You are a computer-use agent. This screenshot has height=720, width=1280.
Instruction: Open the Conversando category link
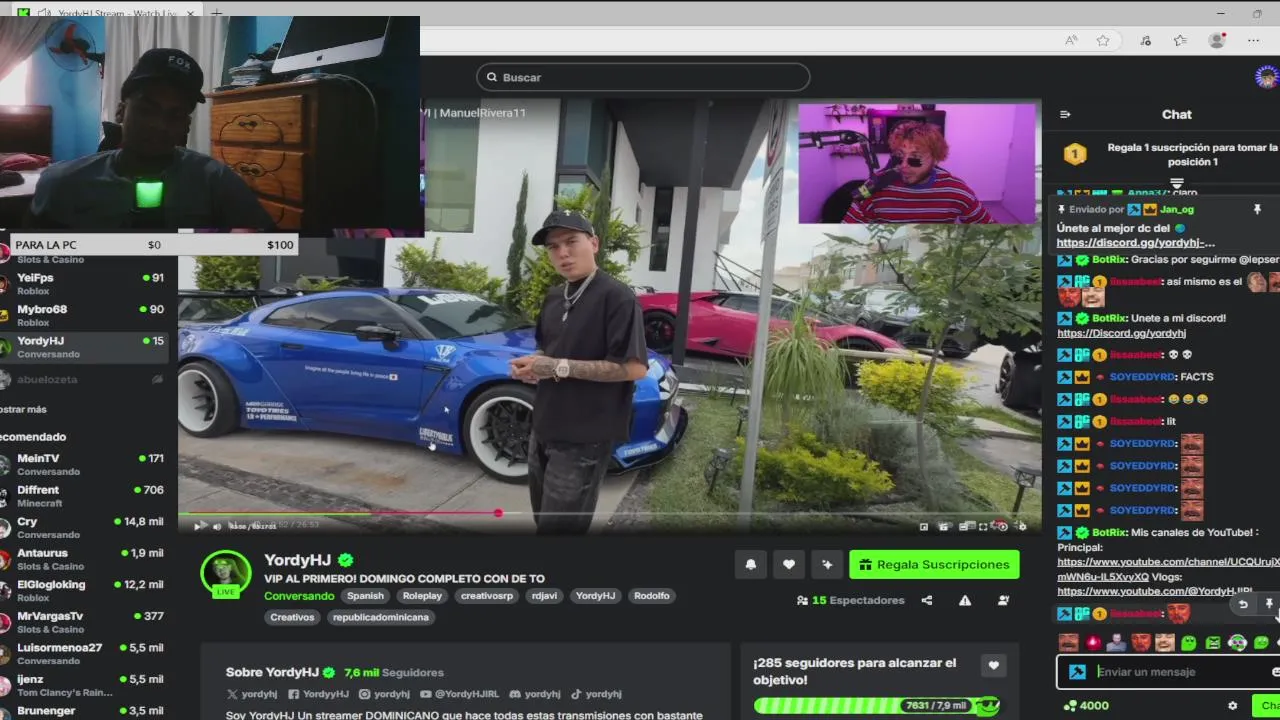pyautogui.click(x=299, y=596)
